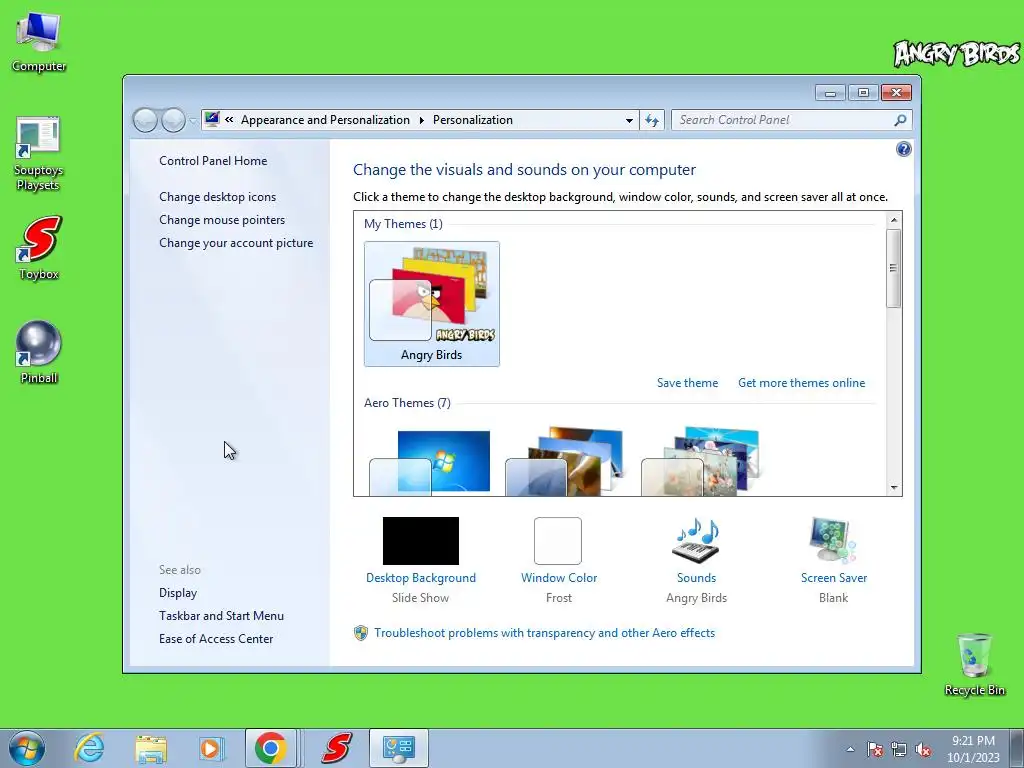Open the clock showing 9:21 PM
Image resolution: width=1024 pixels, height=768 pixels.
[973, 741]
